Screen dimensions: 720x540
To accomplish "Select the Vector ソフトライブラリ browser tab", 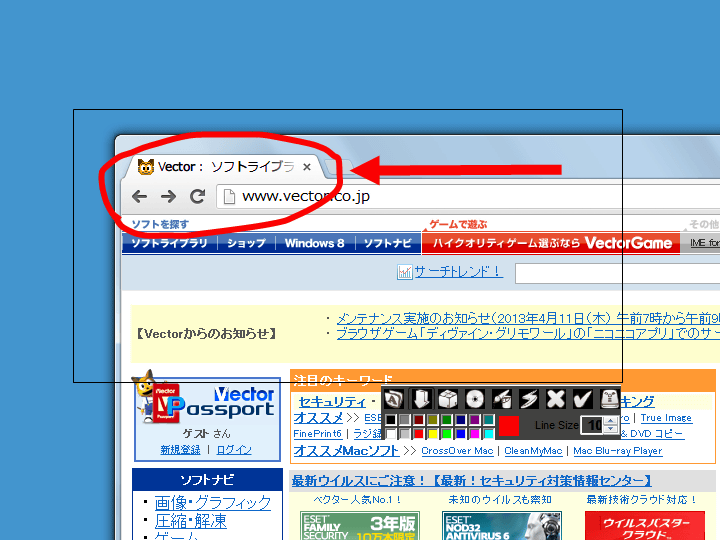I will pyautogui.click(x=224, y=167).
